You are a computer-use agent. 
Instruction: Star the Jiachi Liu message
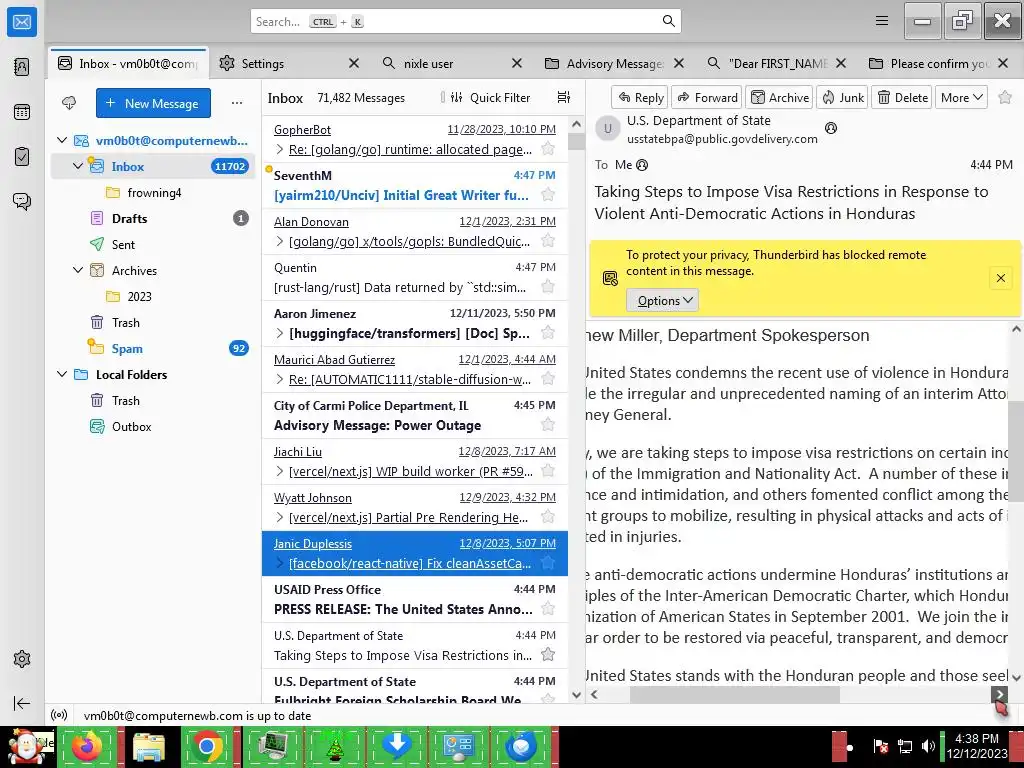click(x=548, y=471)
